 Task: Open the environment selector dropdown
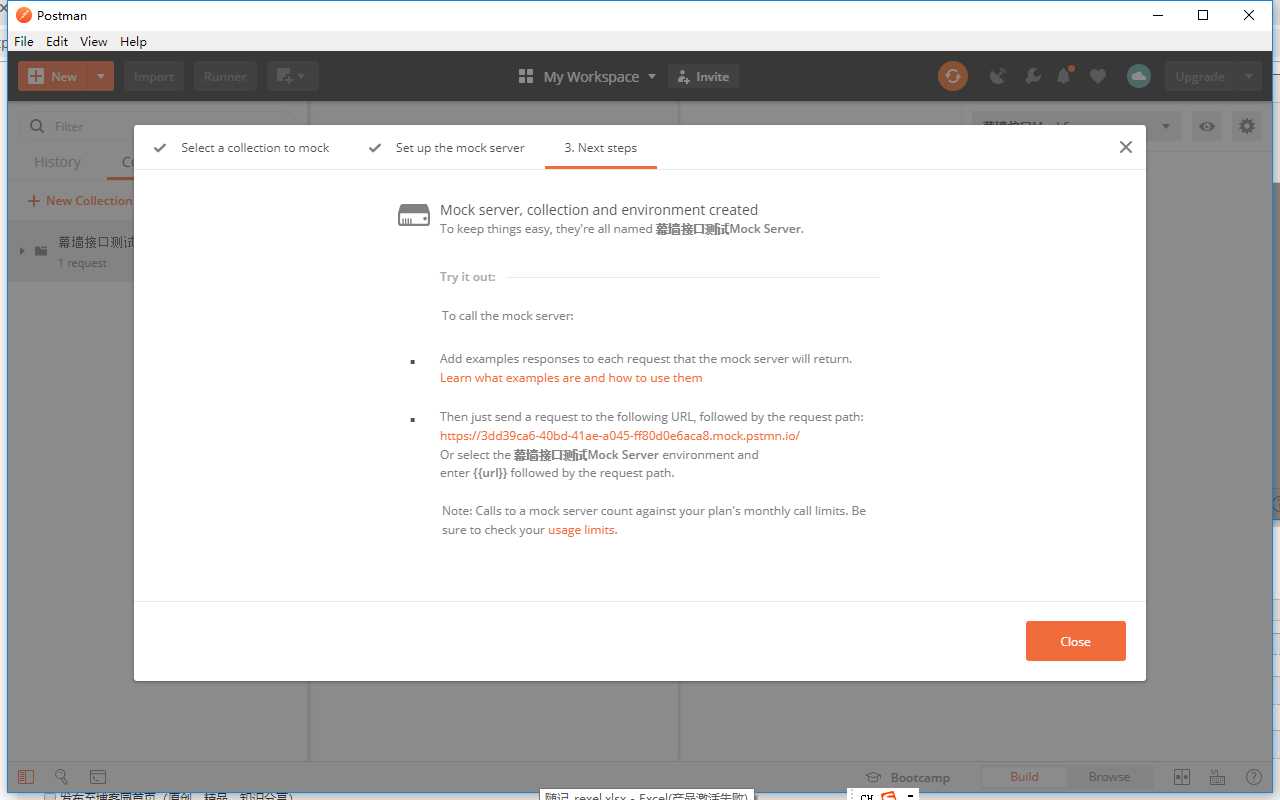(x=1076, y=126)
